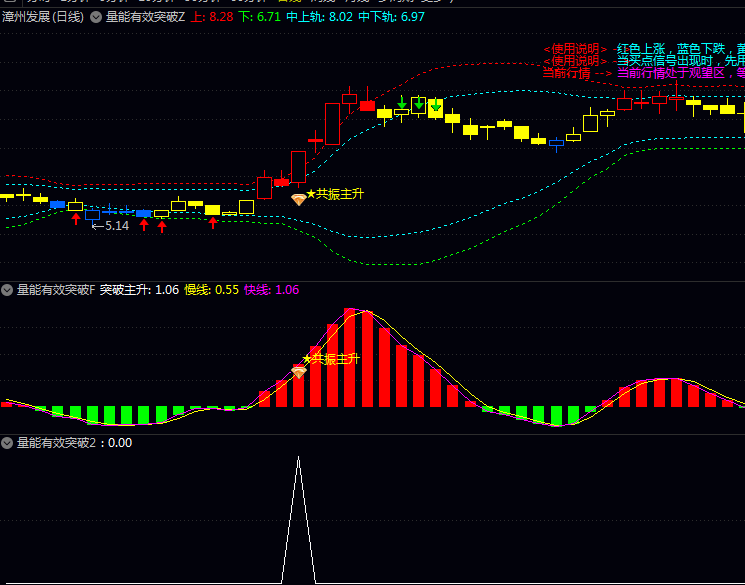The width and height of the screenshot is (745, 585).
Task: Select the 量能有效突破Z indicator name label
Action: 145,17
